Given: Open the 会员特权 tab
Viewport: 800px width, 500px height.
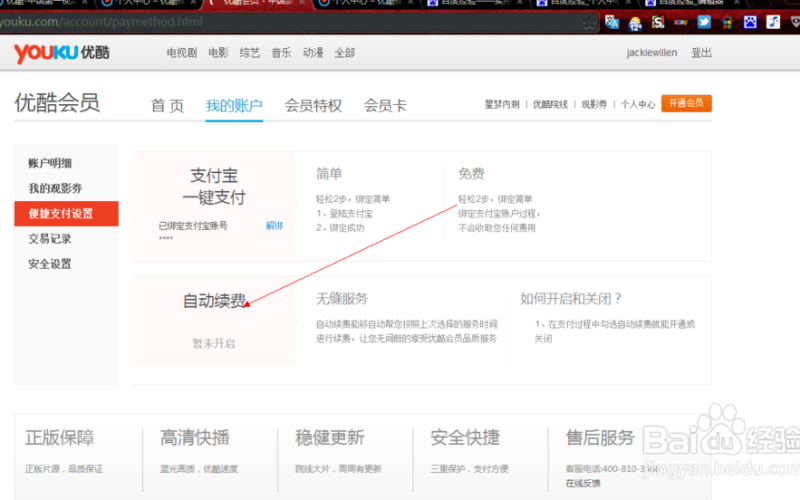Looking at the screenshot, I should tap(313, 106).
